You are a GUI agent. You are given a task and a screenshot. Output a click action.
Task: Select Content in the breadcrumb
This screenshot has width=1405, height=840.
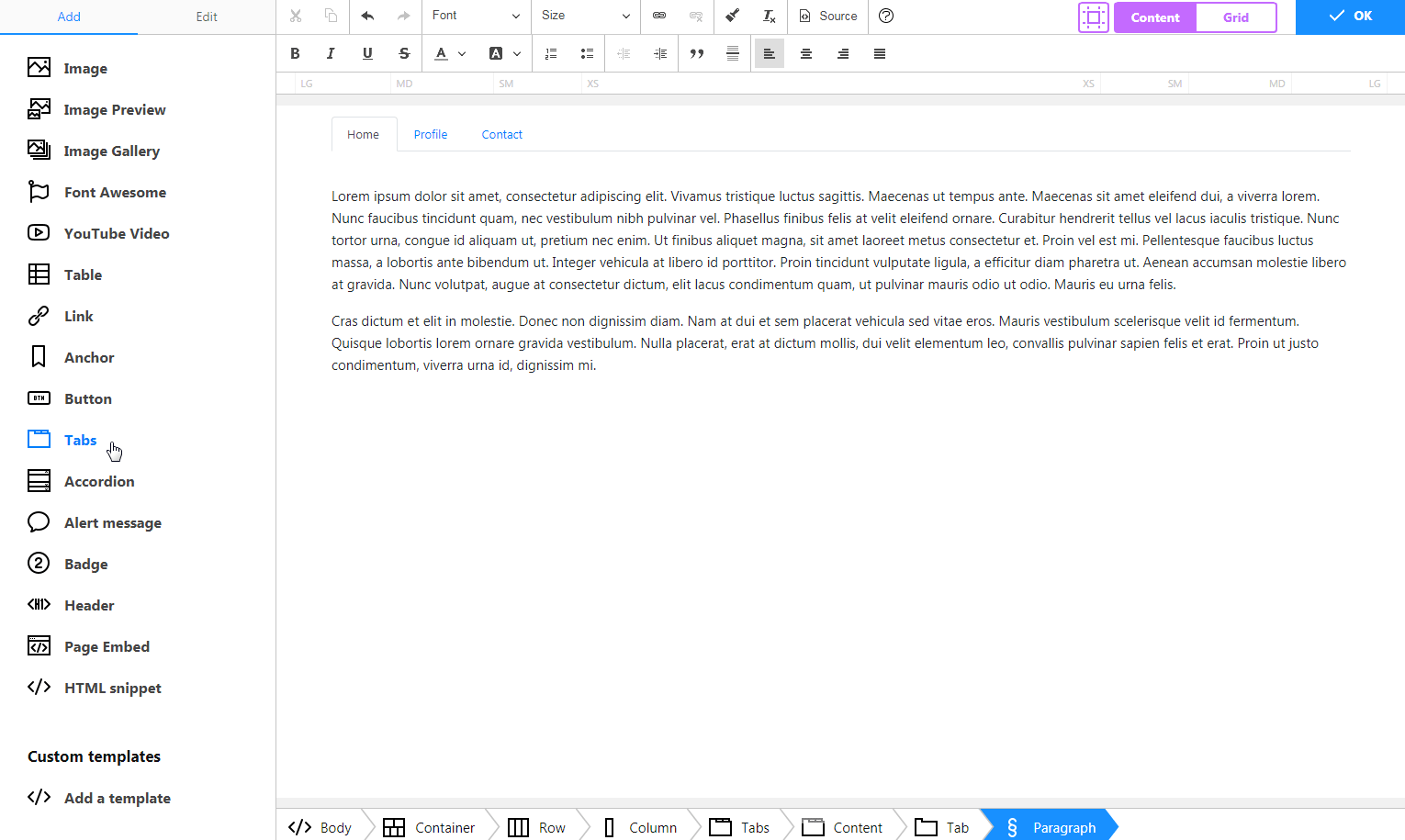tap(842, 827)
